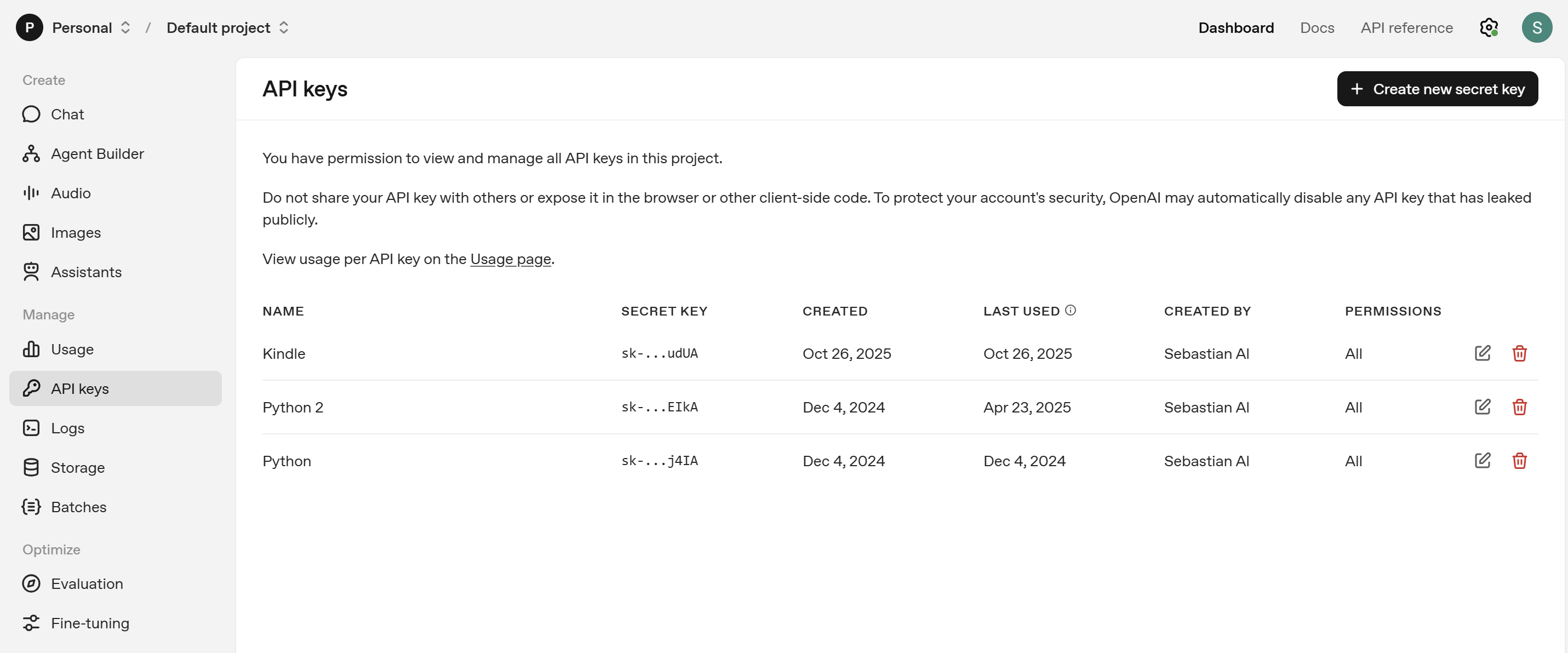The height and width of the screenshot is (653, 1568).
Task: Click the Last Used info icon
Action: click(1070, 311)
